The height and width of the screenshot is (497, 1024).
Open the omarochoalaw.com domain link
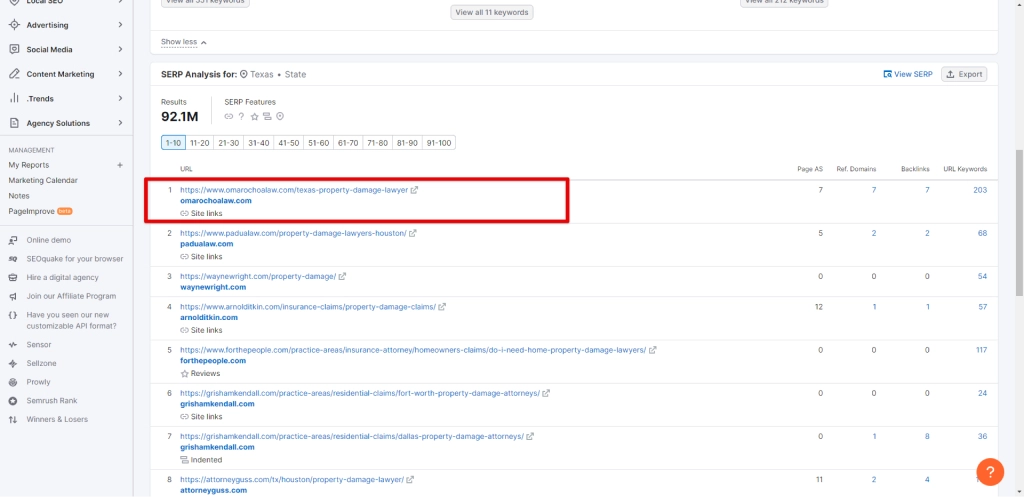coord(216,200)
